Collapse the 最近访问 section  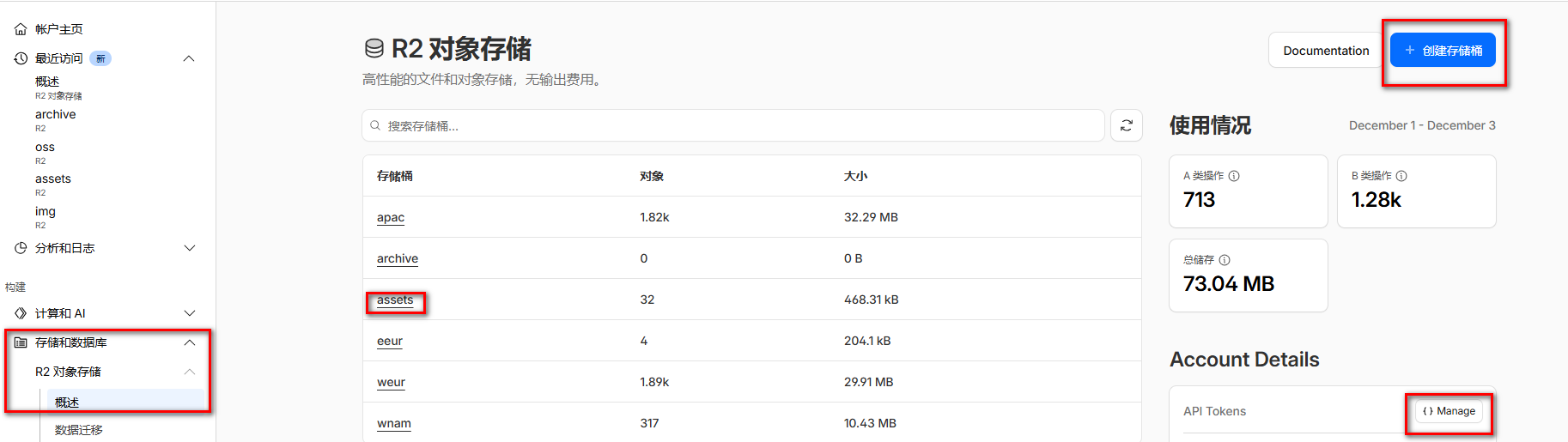pyautogui.click(x=189, y=58)
